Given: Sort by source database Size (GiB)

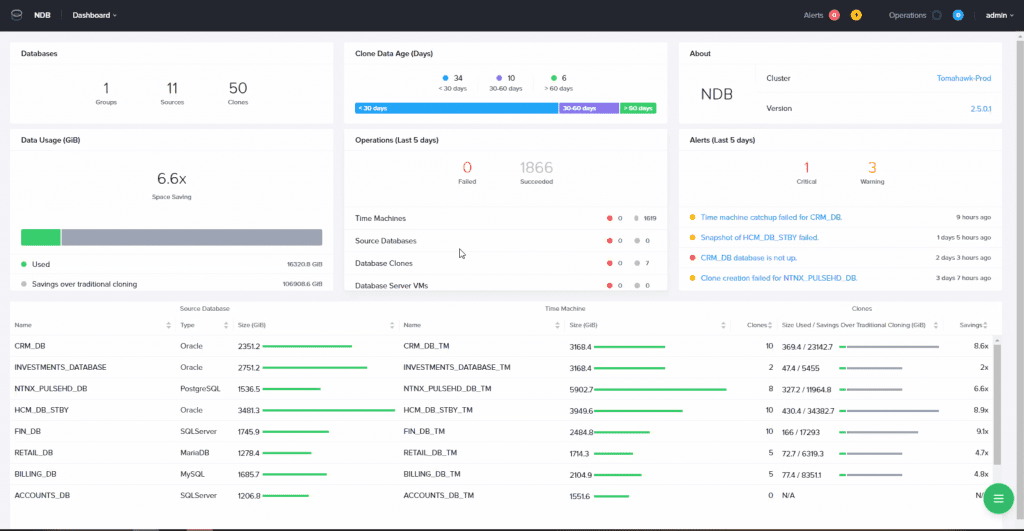Looking at the screenshot, I should pos(391,325).
